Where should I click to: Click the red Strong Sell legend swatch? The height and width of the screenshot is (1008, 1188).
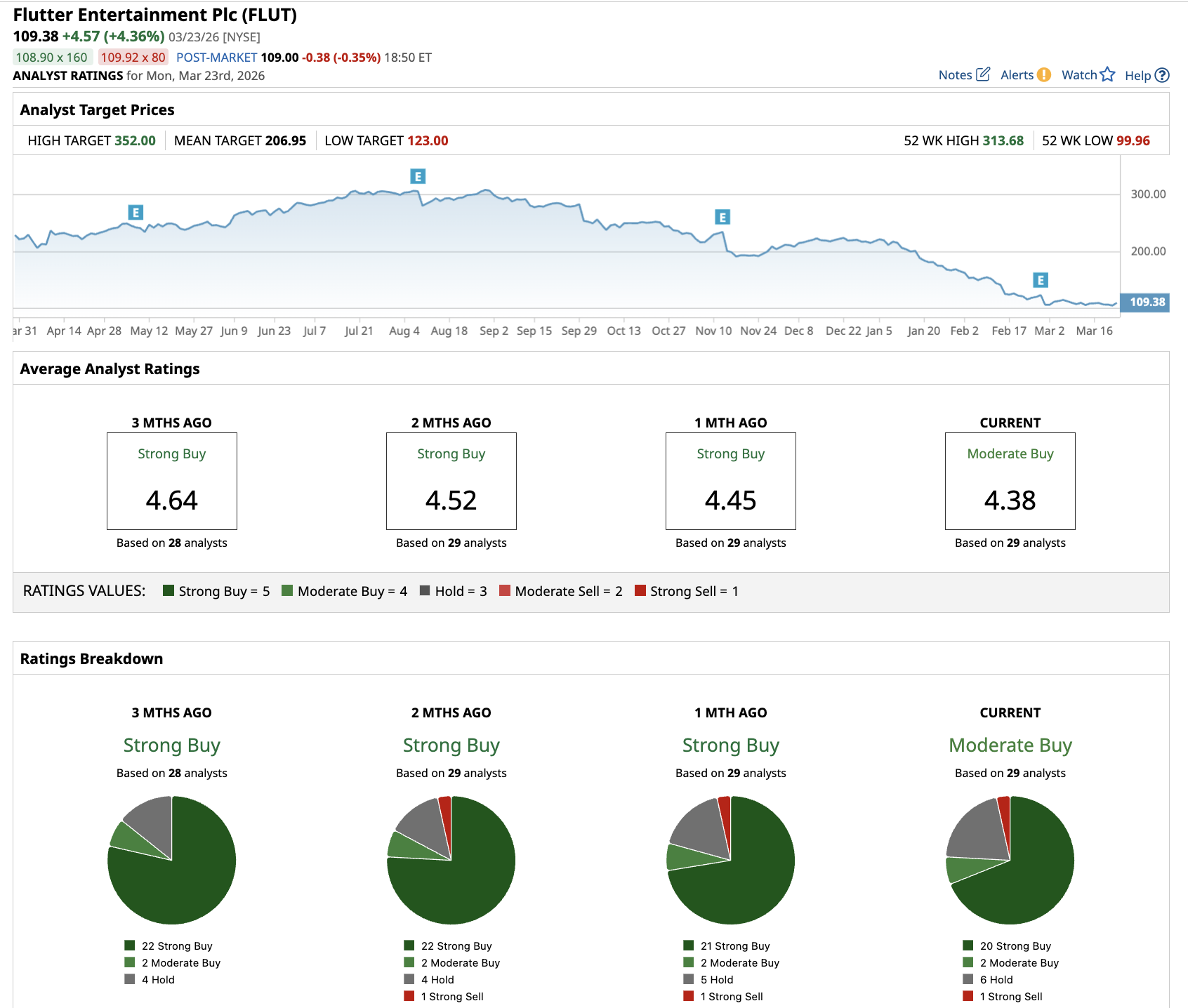[x=640, y=590]
